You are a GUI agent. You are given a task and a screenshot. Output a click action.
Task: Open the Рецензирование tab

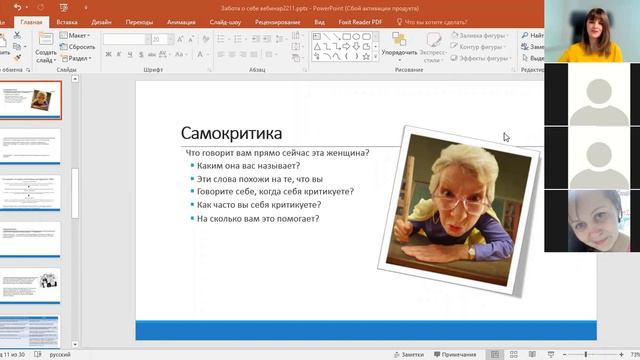(278, 22)
